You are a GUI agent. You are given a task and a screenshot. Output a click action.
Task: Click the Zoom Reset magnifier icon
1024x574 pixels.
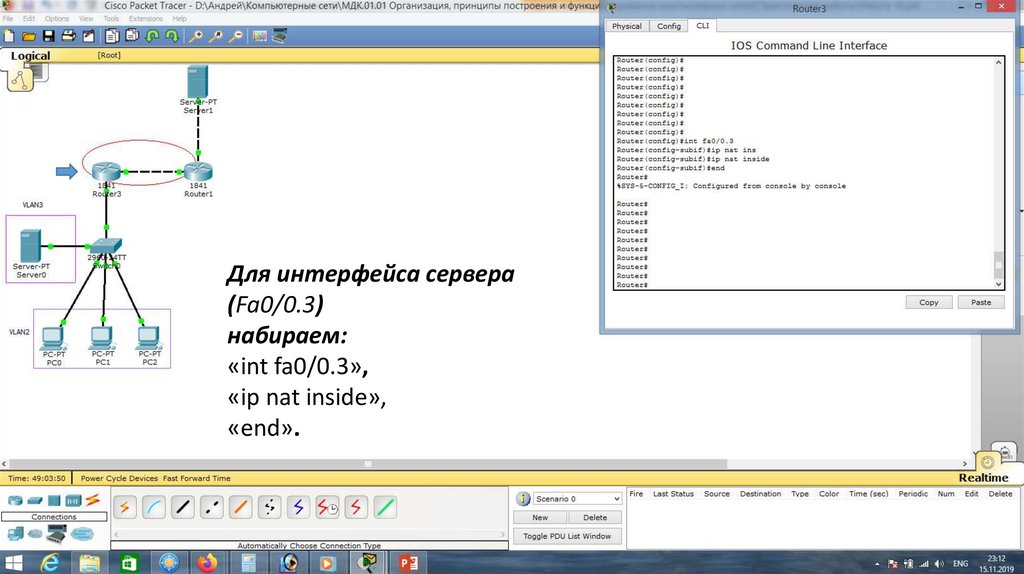coord(216,36)
